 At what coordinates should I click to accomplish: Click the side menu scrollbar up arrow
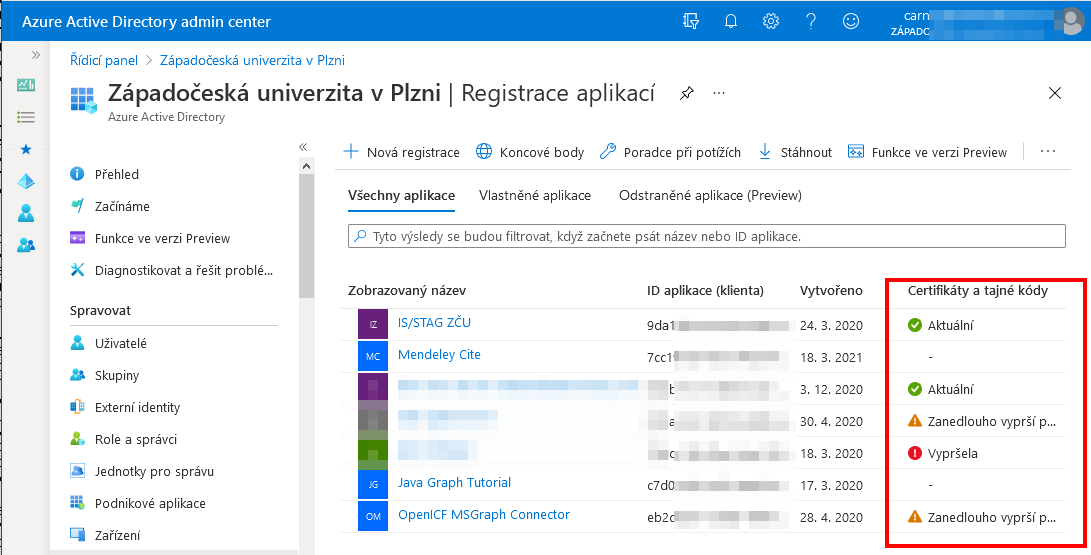306,166
